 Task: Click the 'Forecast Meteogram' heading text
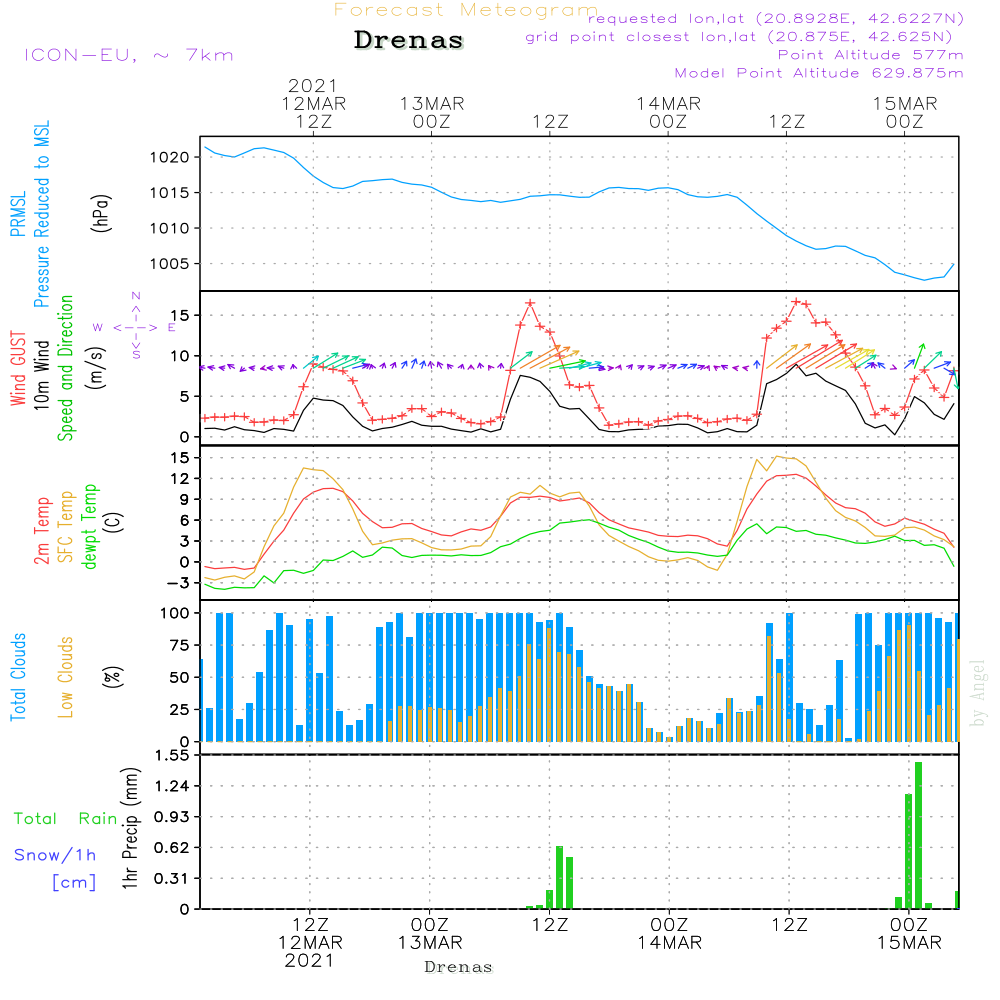(466, 10)
